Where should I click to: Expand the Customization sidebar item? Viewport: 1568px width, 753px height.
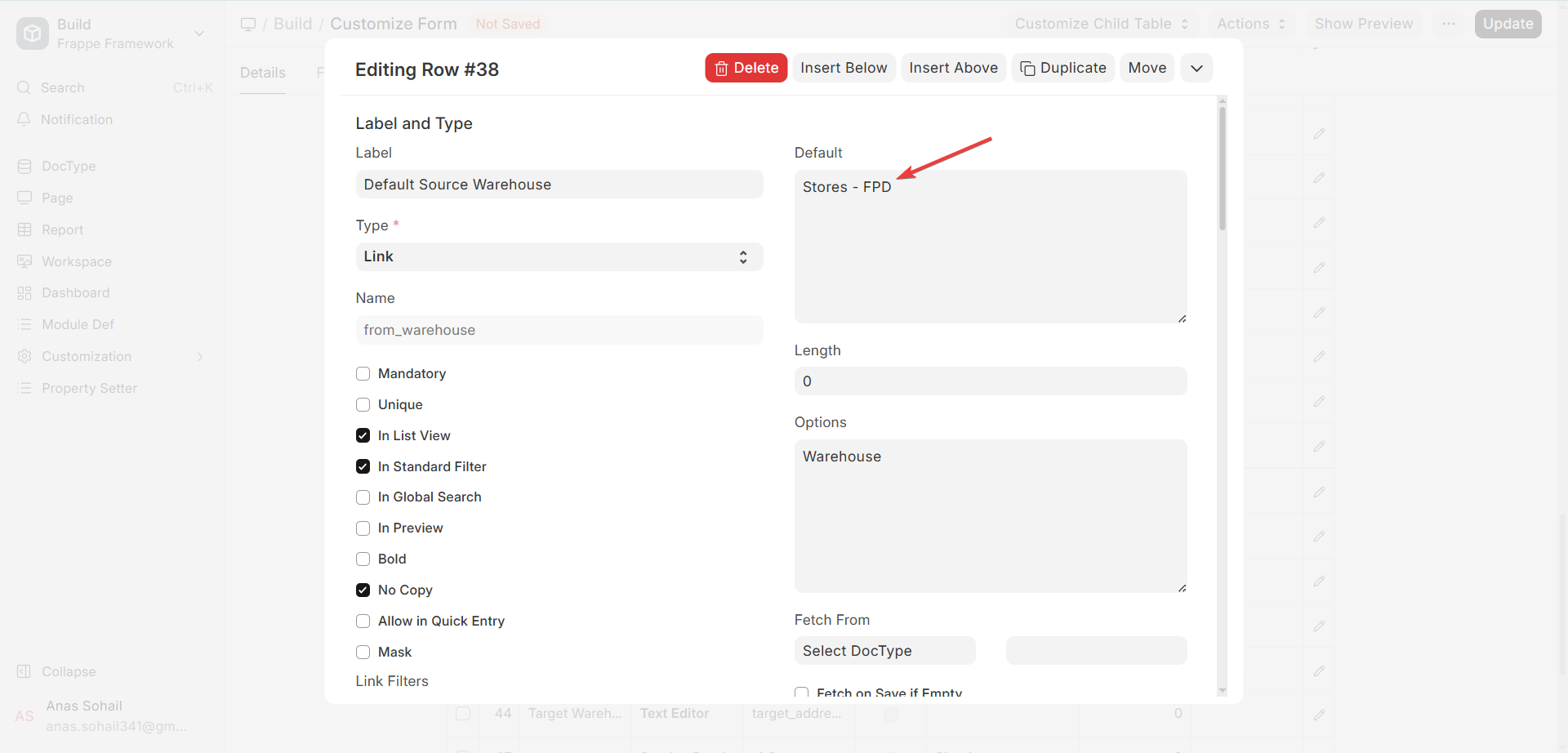110,356
